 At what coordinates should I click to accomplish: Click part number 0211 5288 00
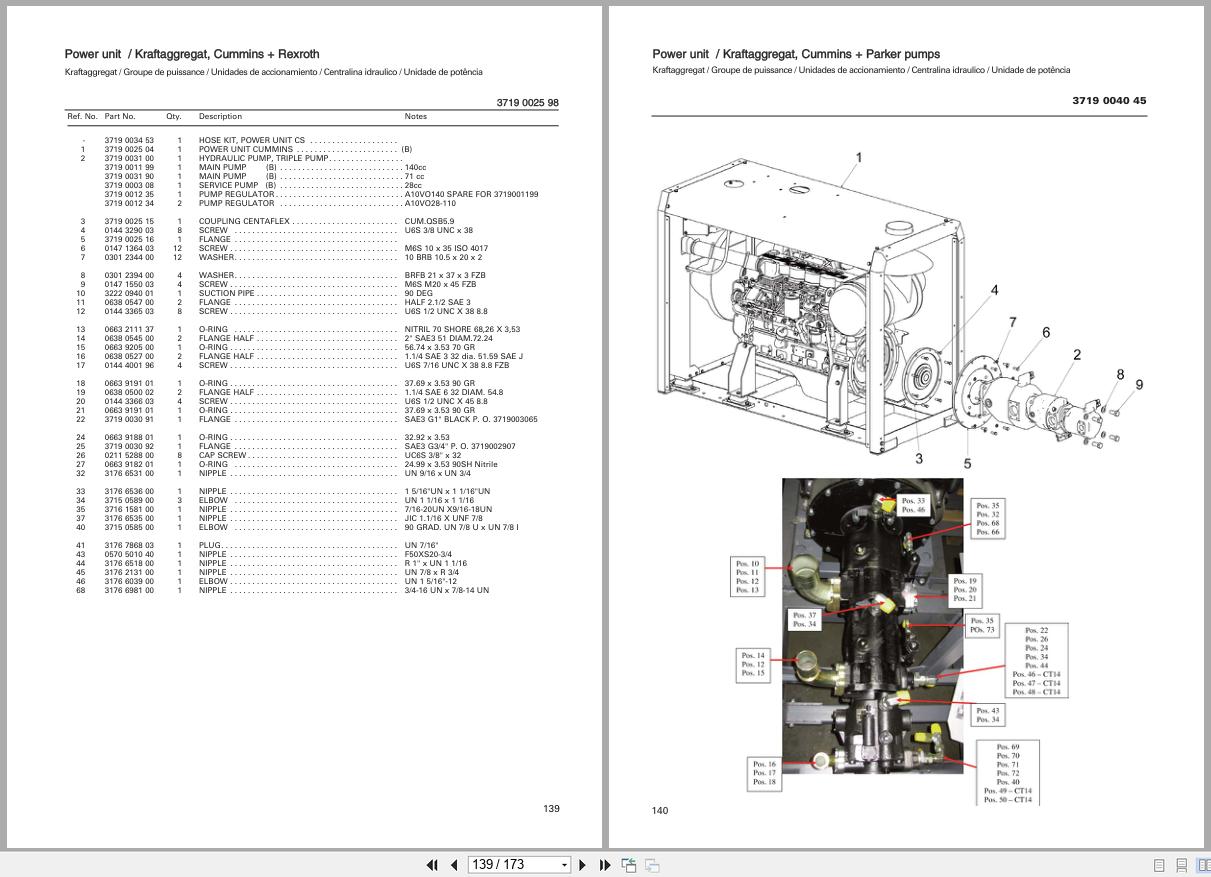129,455
